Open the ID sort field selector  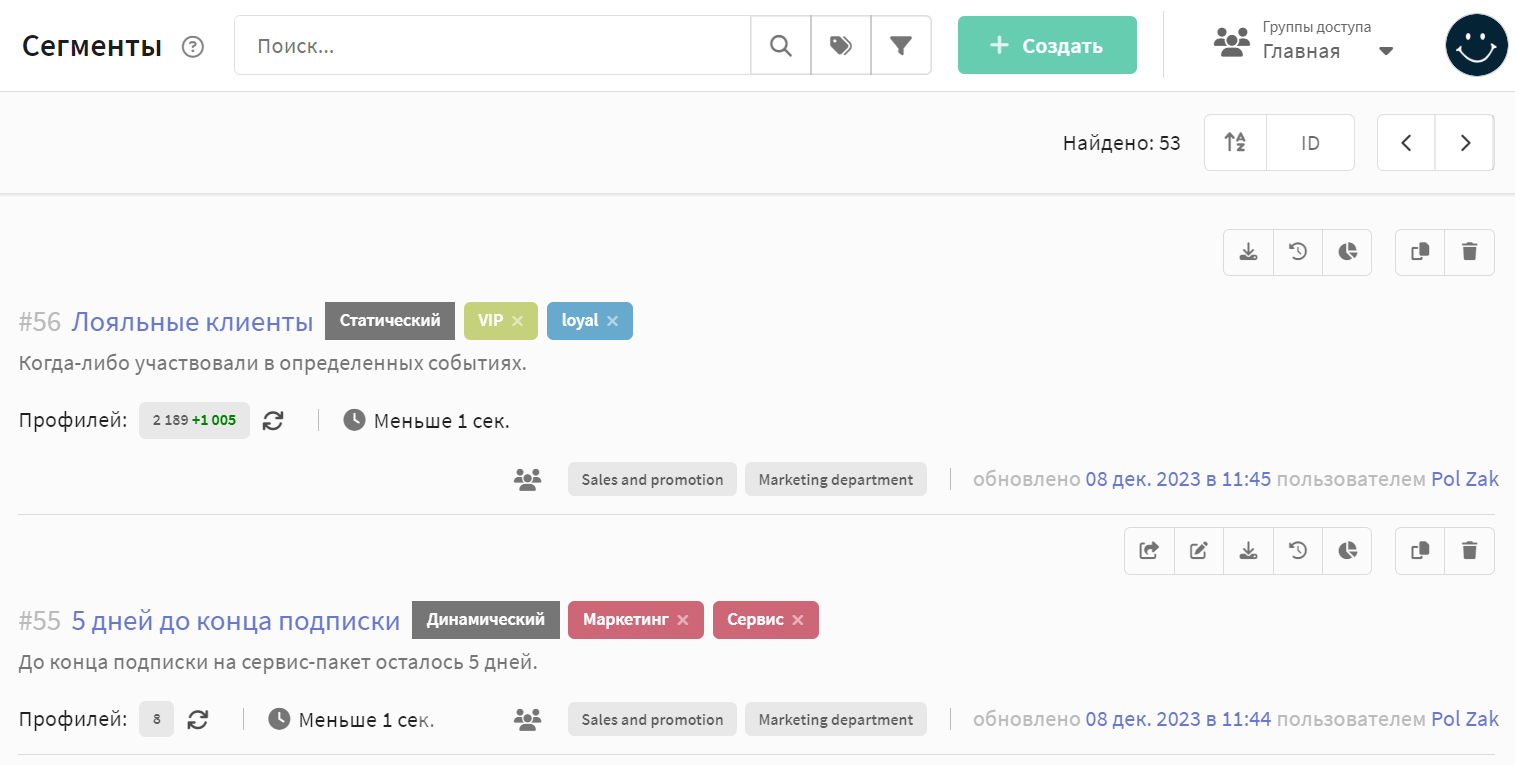pos(1310,143)
